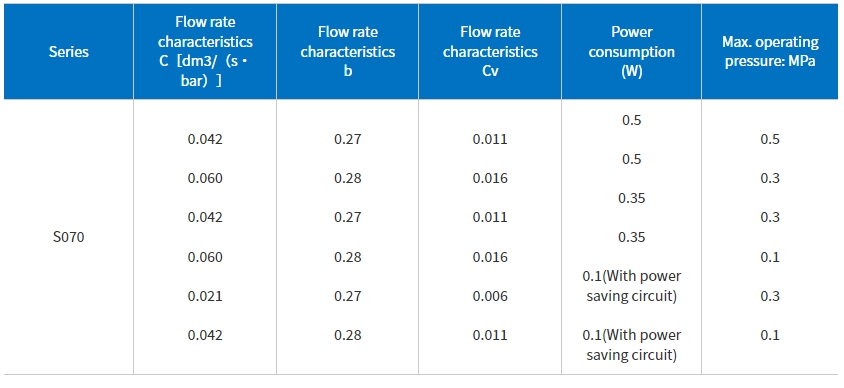Click the Flow rate characteristics C header
The height and width of the screenshot is (388, 844).
click(205, 52)
